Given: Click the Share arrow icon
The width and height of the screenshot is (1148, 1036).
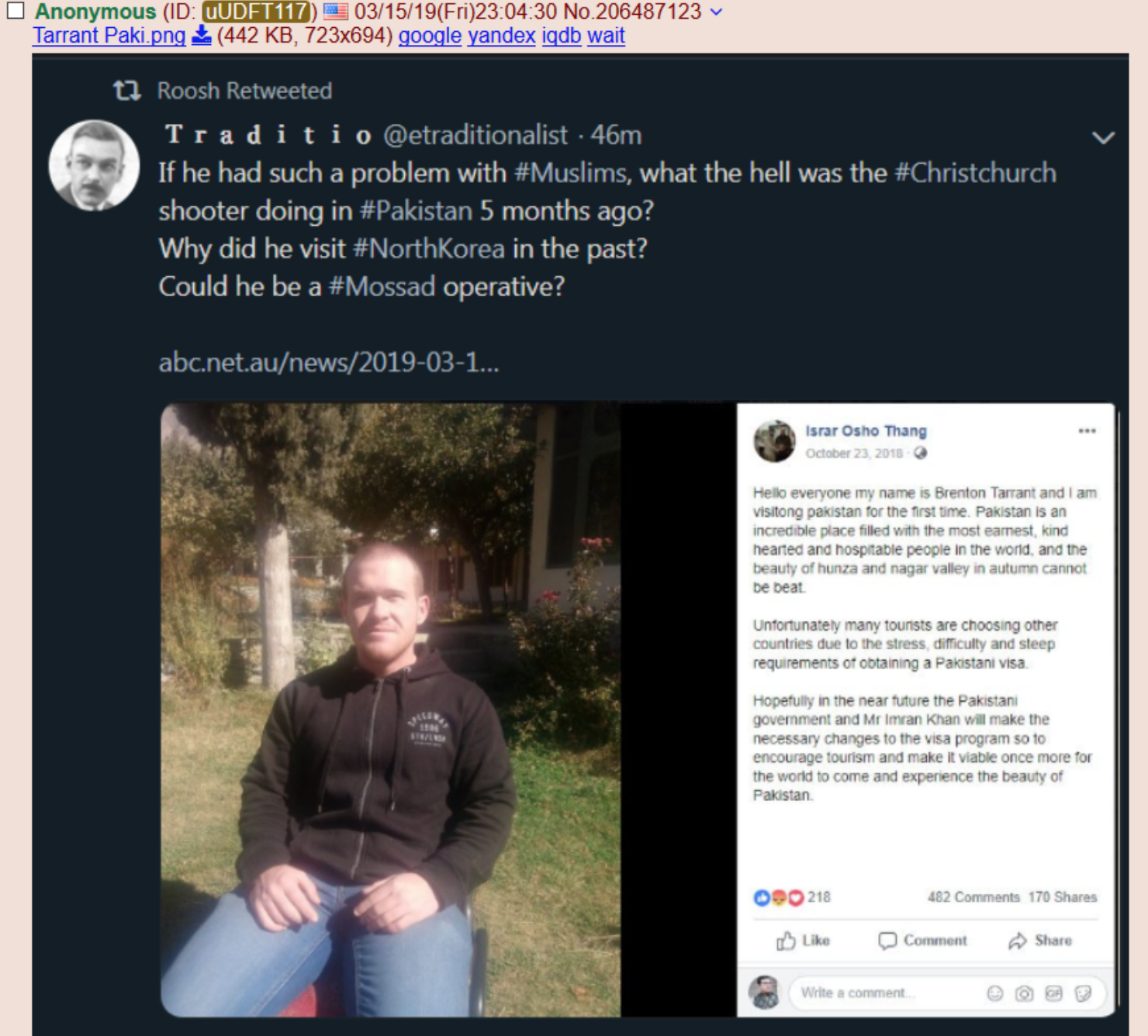Looking at the screenshot, I should tap(1018, 941).
